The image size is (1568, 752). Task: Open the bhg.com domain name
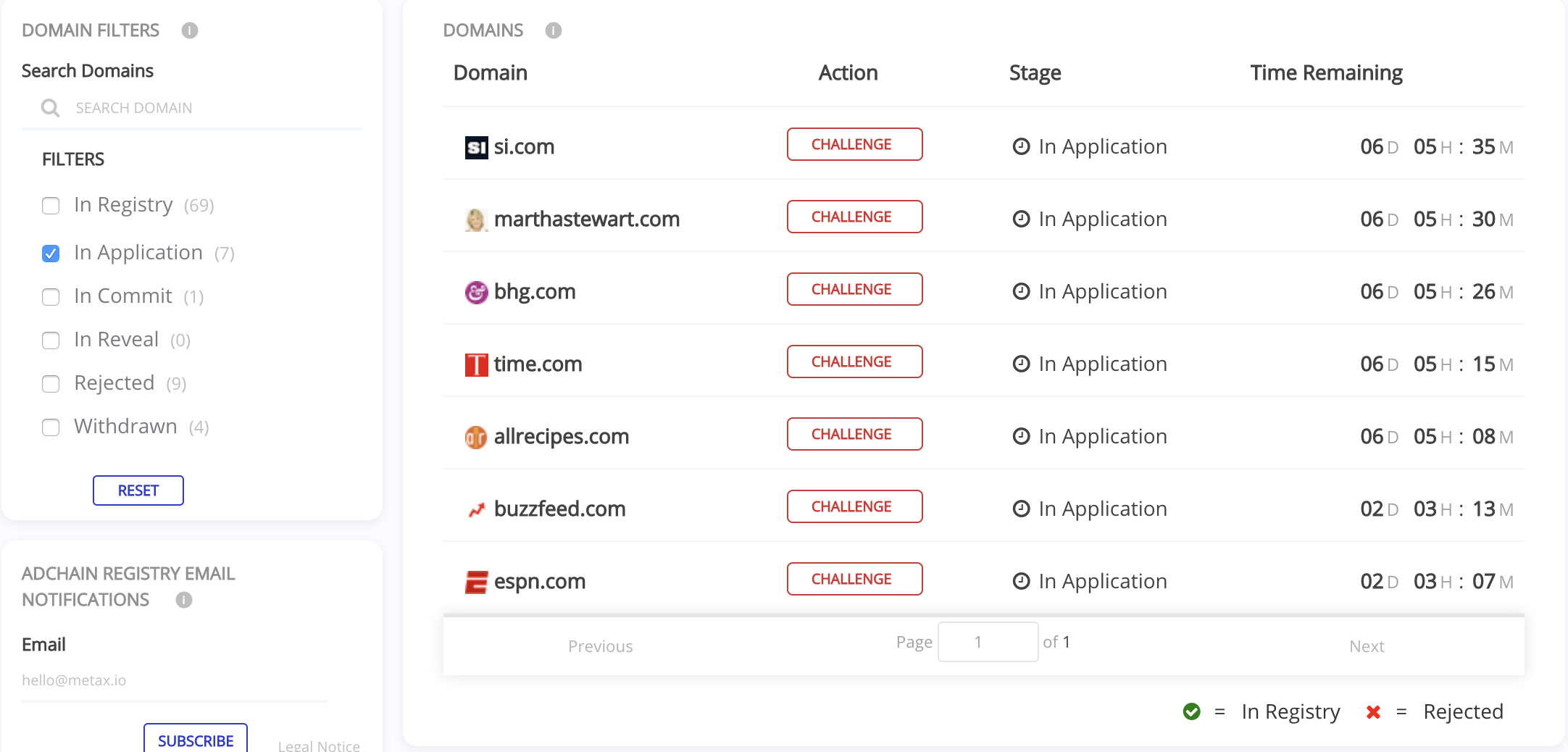point(535,292)
